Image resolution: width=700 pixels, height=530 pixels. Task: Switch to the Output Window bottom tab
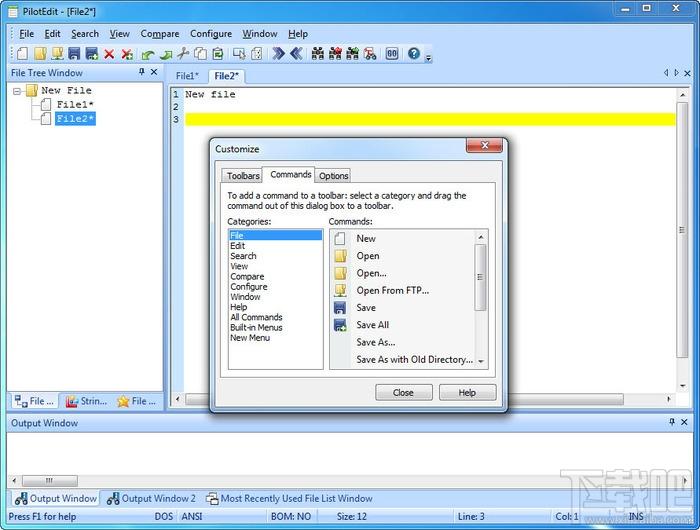pyautogui.click(x=55, y=498)
